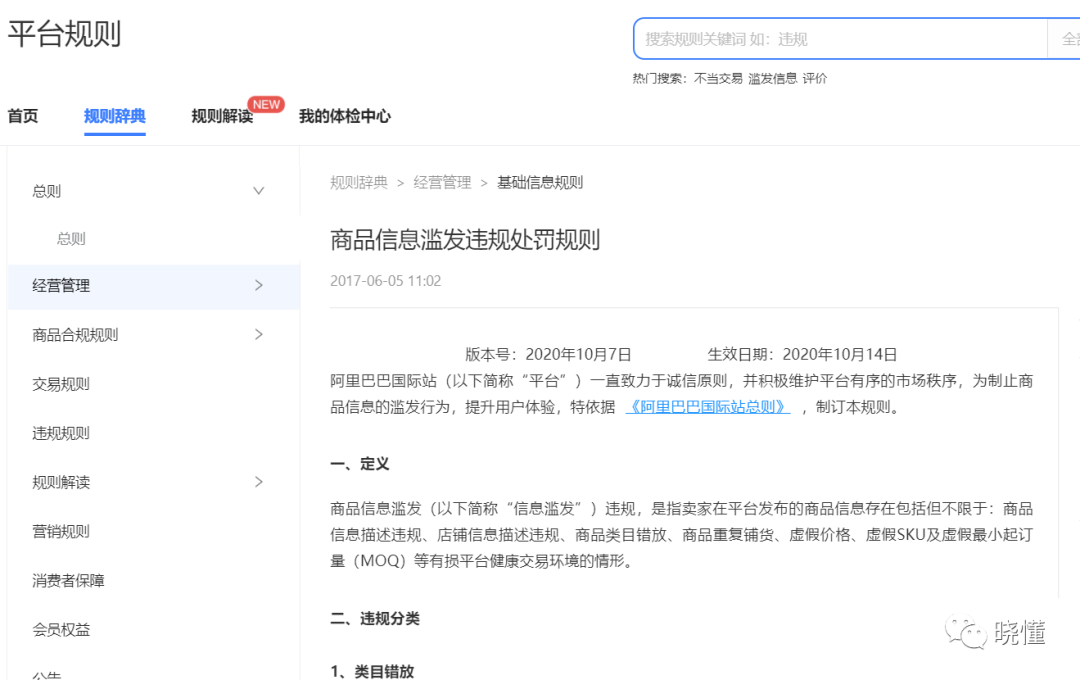Open 违规规则 in the sidebar
The image size is (1080, 680).
(x=61, y=433)
